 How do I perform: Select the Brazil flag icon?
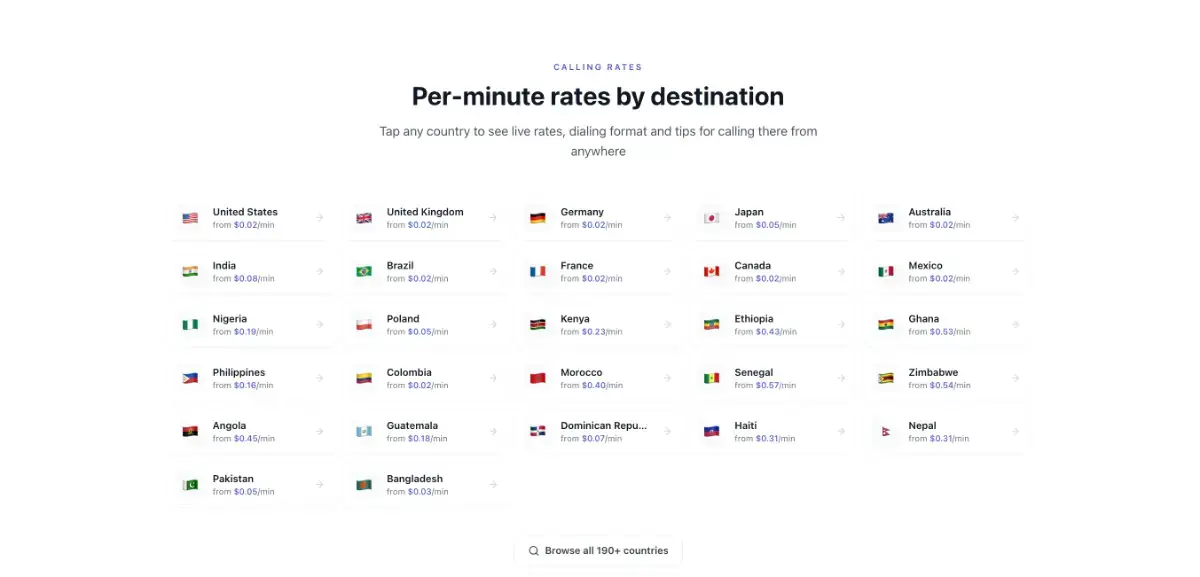click(x=364, y=271)
